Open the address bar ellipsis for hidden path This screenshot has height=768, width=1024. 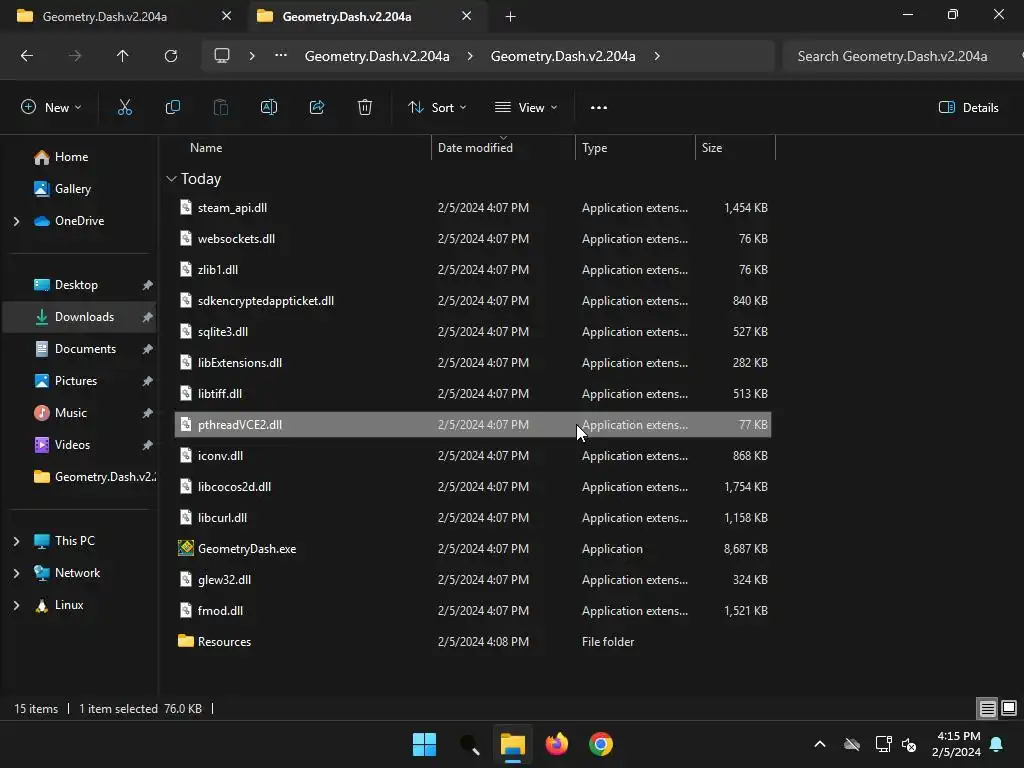coord(281,56)
